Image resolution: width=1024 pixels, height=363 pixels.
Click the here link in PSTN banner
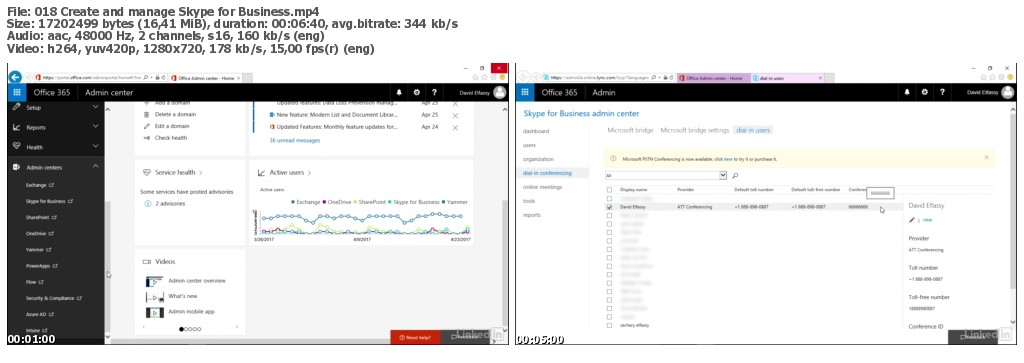[x=728, y=159]
